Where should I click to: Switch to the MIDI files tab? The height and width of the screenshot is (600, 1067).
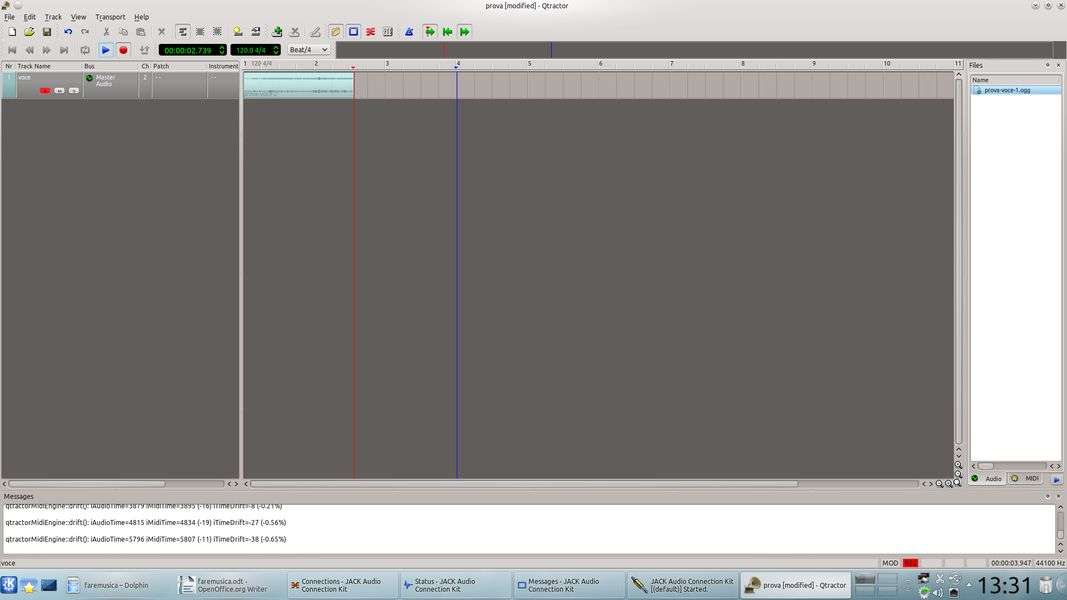point(1026,479)
